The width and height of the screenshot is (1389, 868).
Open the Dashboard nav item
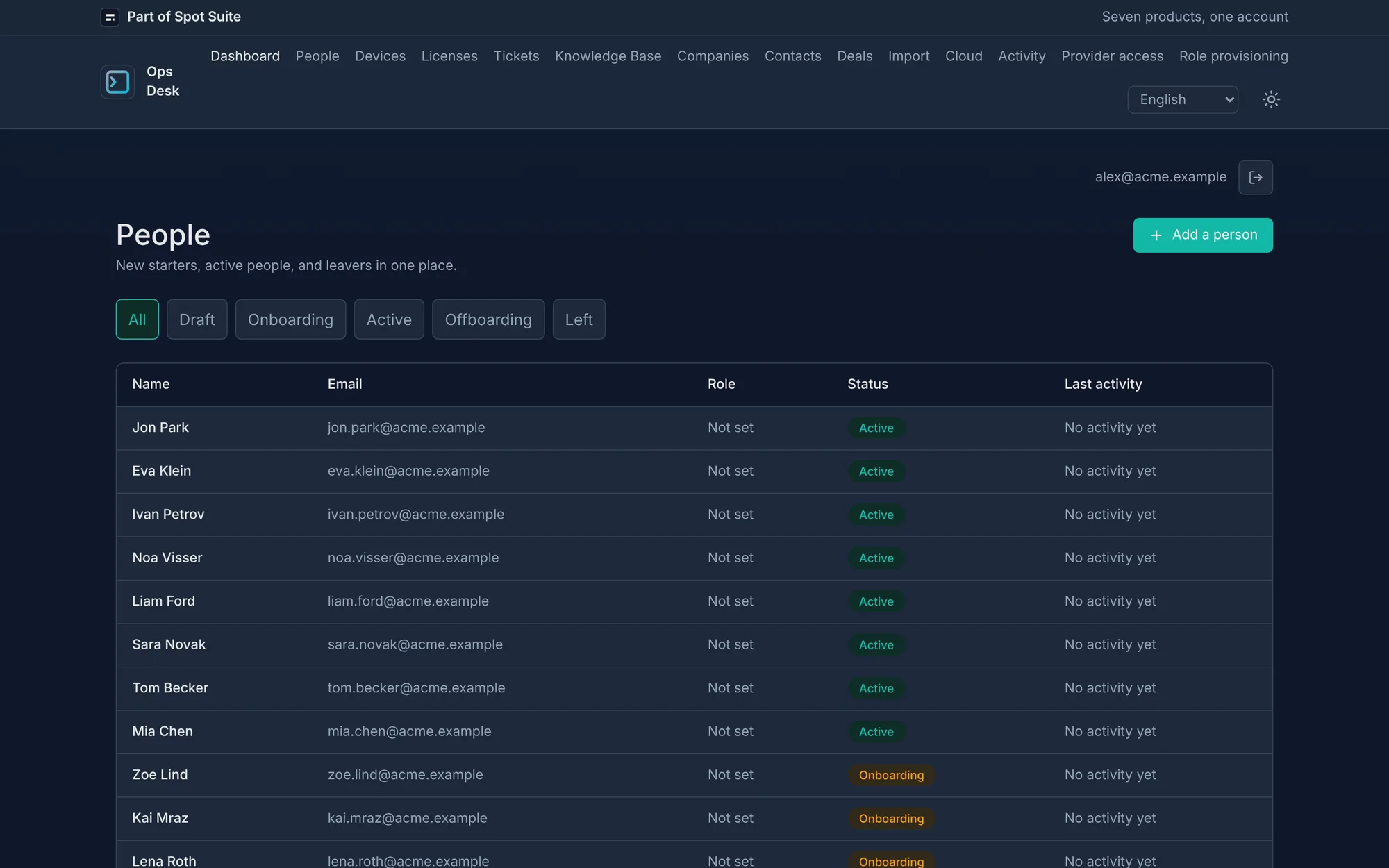(x=245, y=56)
